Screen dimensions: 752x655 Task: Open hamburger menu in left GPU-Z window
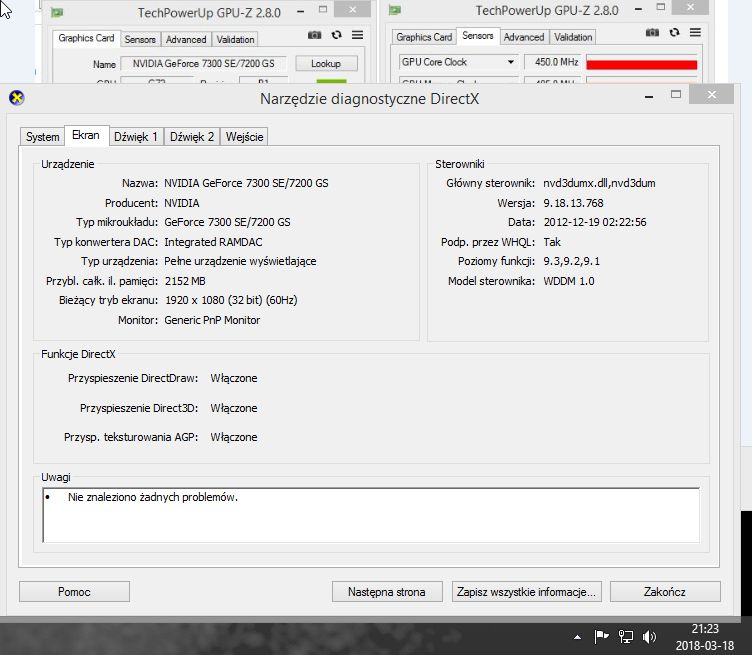click(x=357, y=35)
